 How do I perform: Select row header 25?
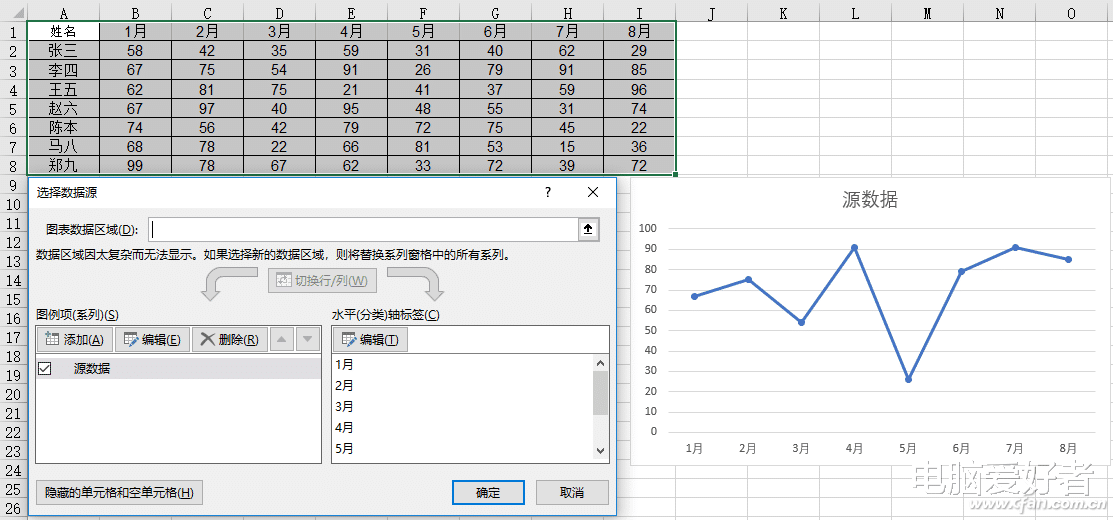click(13, 490)
